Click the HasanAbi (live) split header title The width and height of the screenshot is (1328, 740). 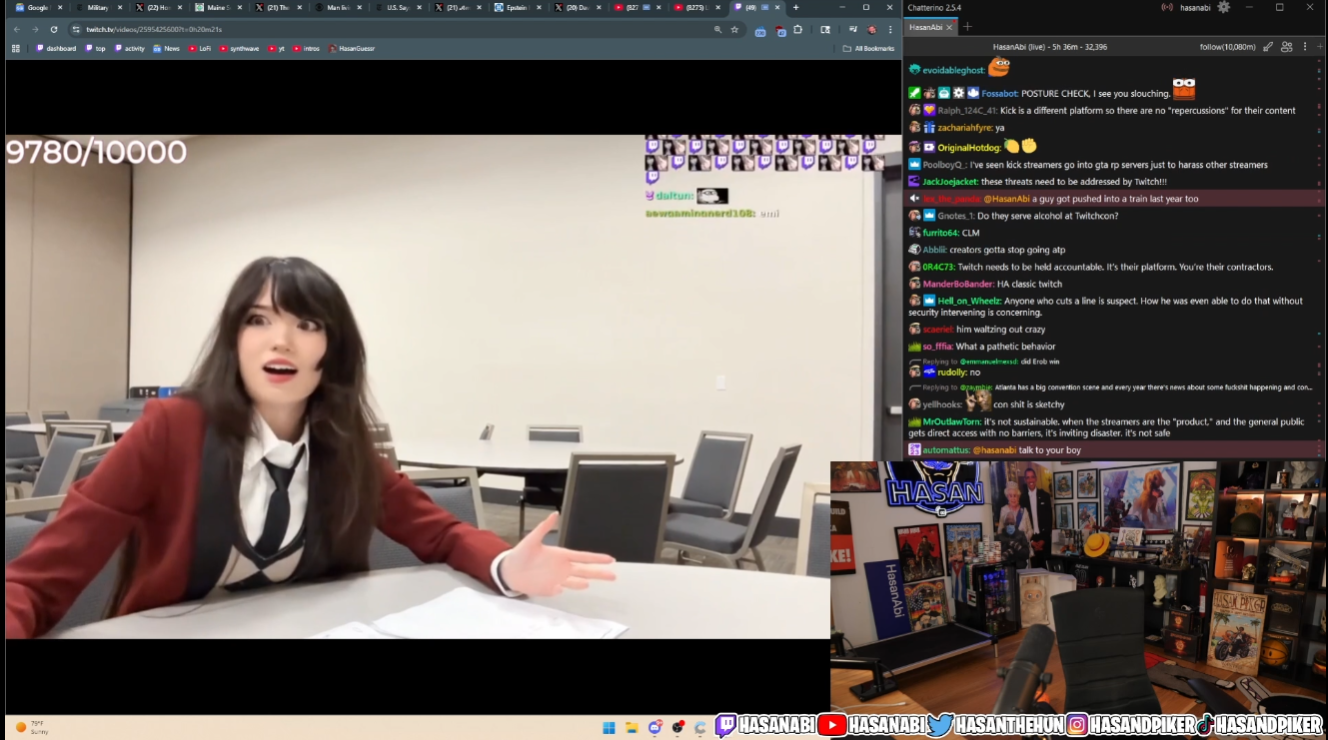pos(1050,47)
